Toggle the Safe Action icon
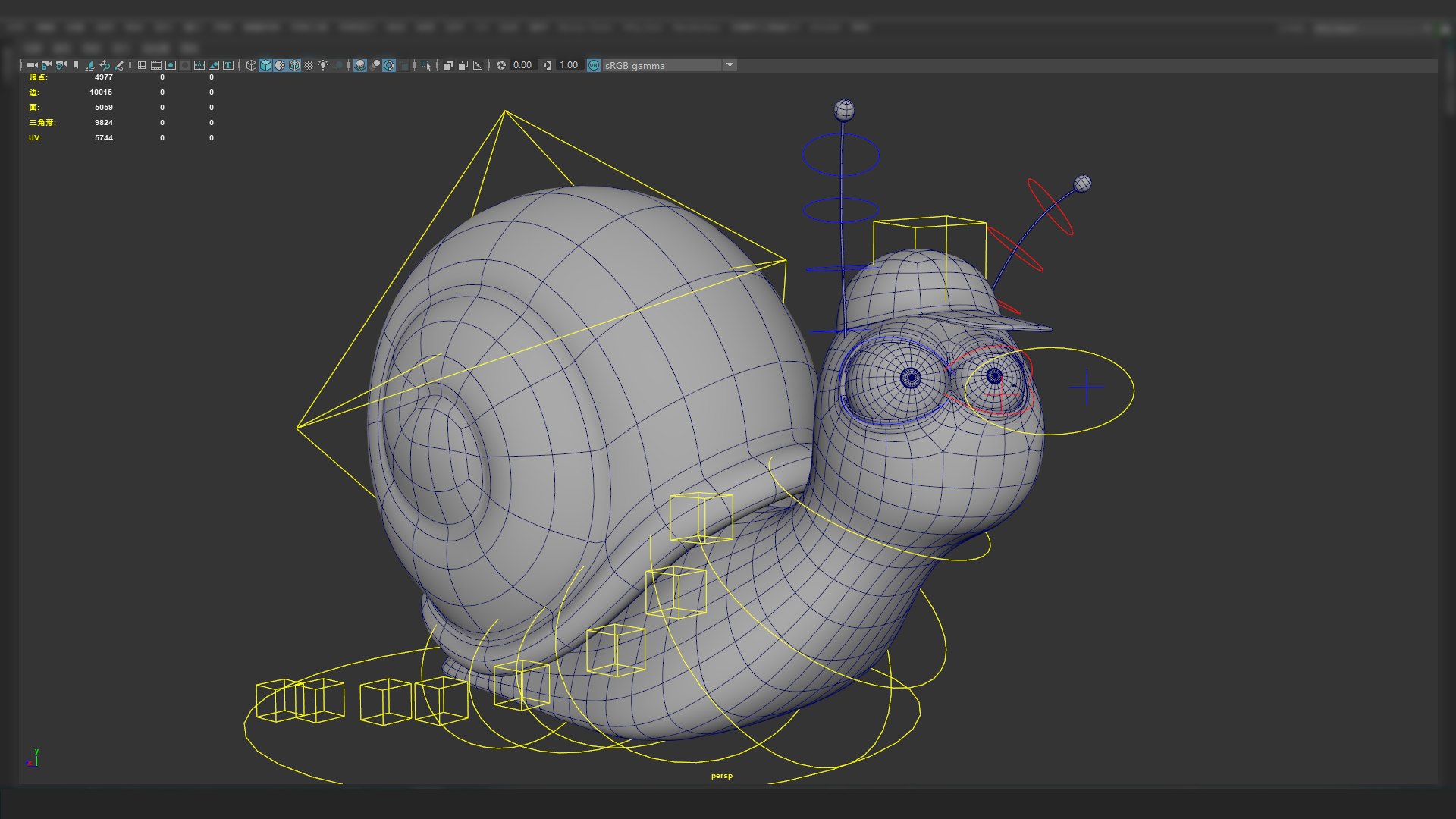Image resolution: width=1456 pixels, height=819 pixels. 214,65
